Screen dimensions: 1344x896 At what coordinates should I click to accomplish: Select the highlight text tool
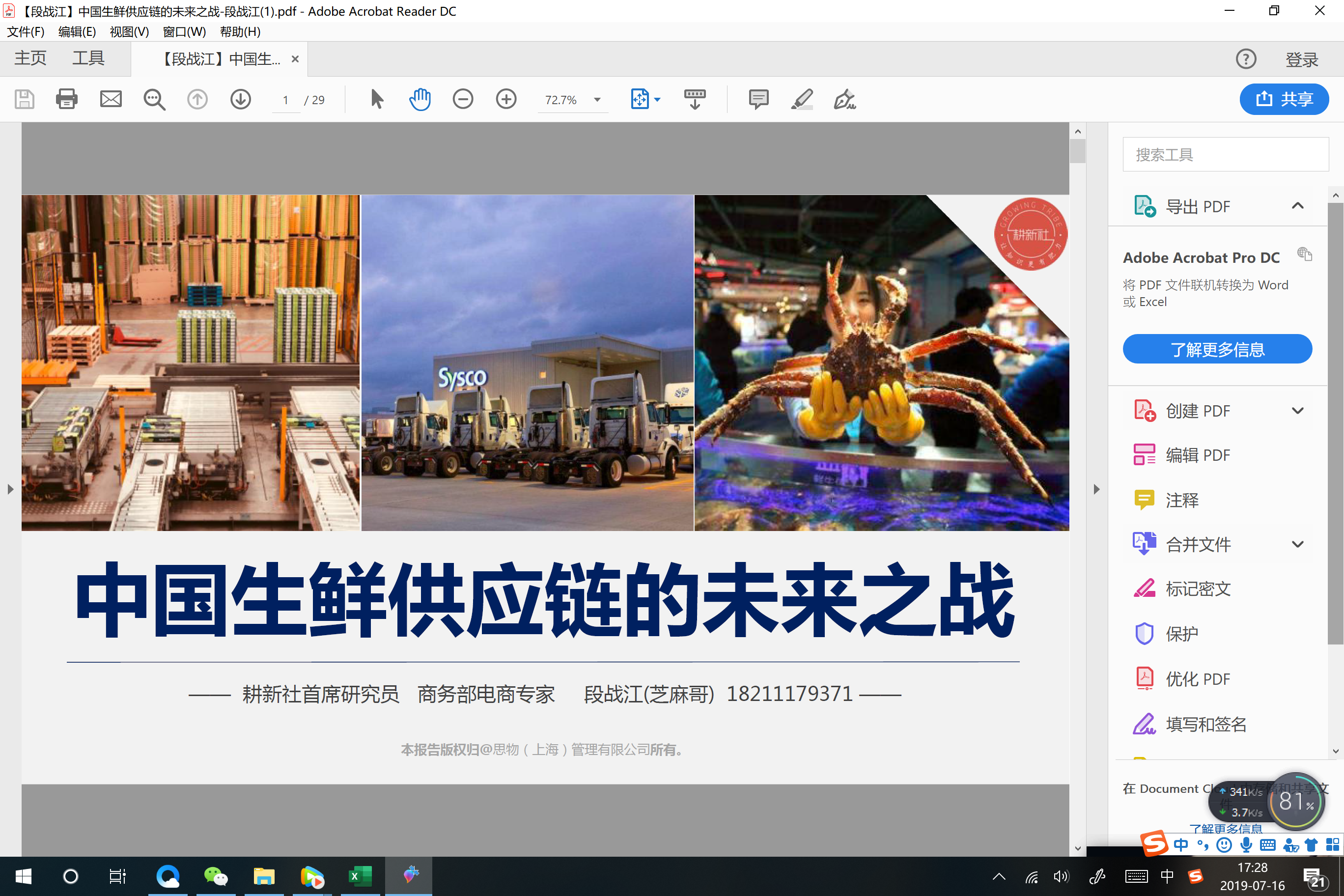click(x=802, y=99)
